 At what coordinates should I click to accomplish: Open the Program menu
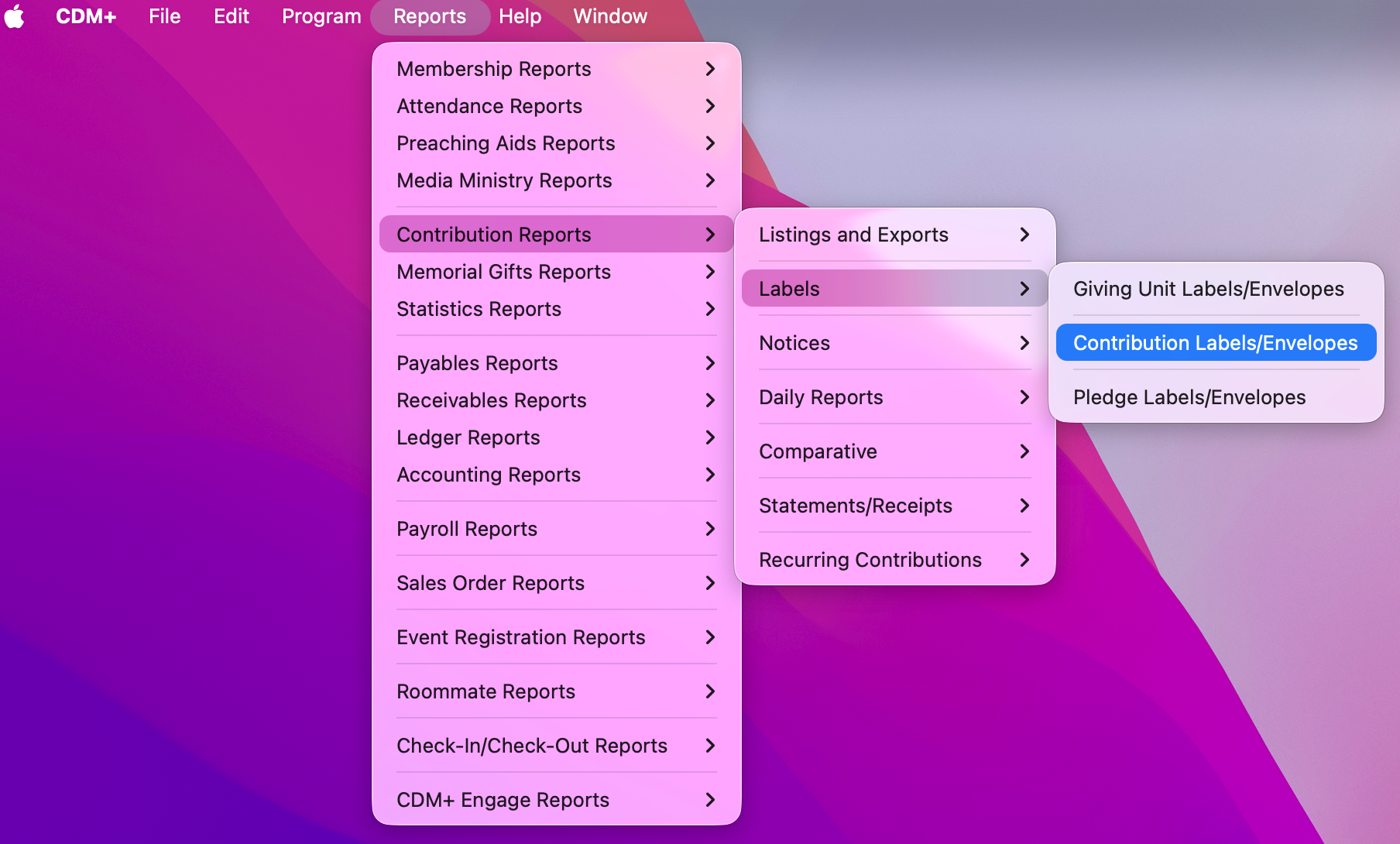coord(321,16)
